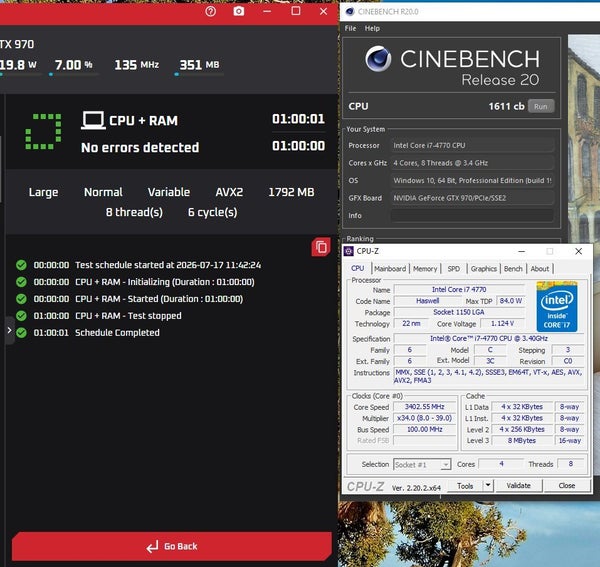Click the Run button next to CPU score
This screenshot has height=567, width=600.
541,106
